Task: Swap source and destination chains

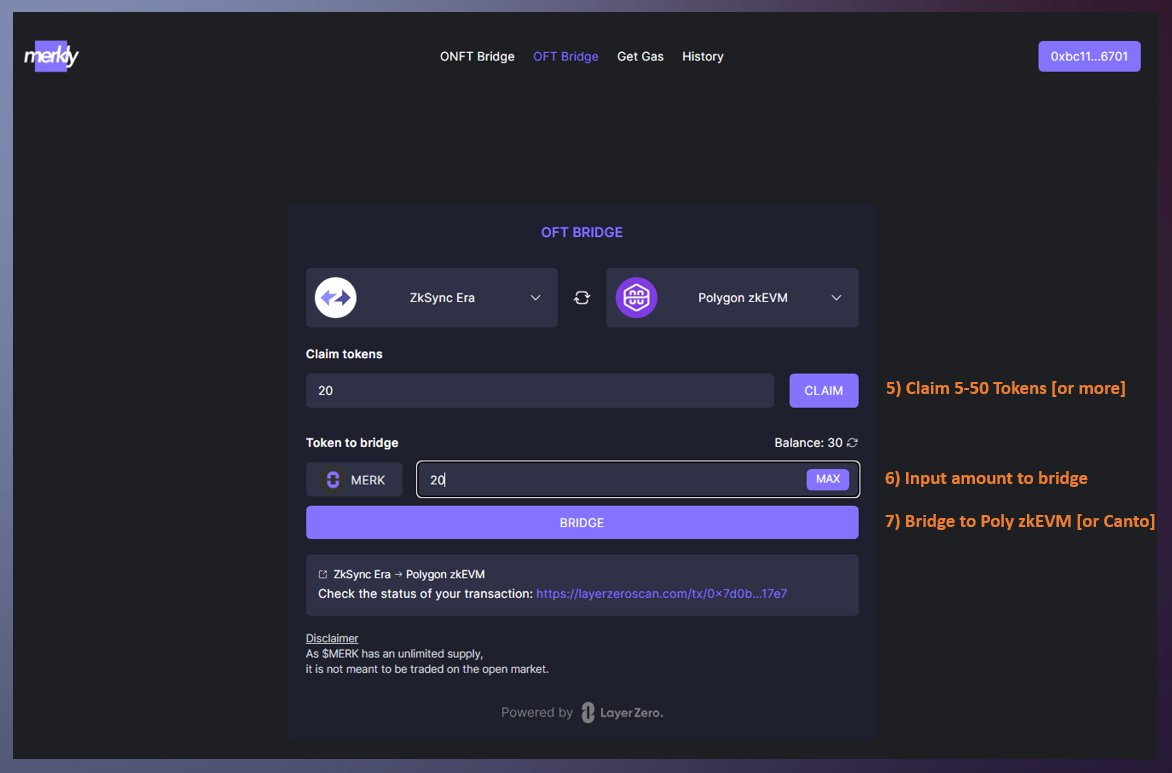Action: click(581, 297)
